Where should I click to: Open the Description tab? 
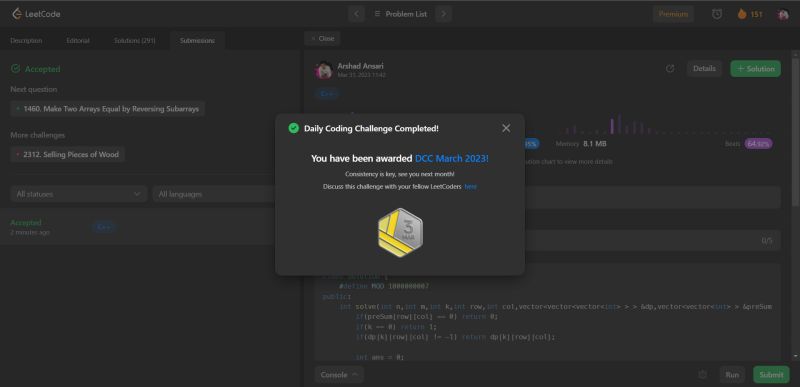[26, 40]
